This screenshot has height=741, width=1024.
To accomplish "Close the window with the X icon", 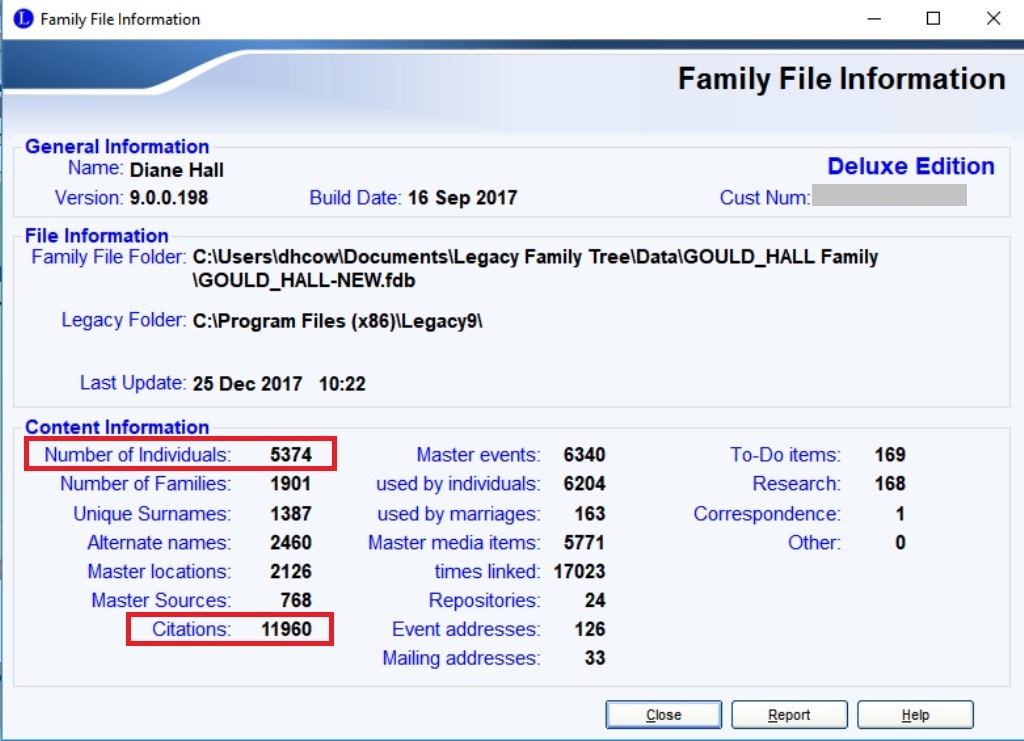I will (993, 18).
